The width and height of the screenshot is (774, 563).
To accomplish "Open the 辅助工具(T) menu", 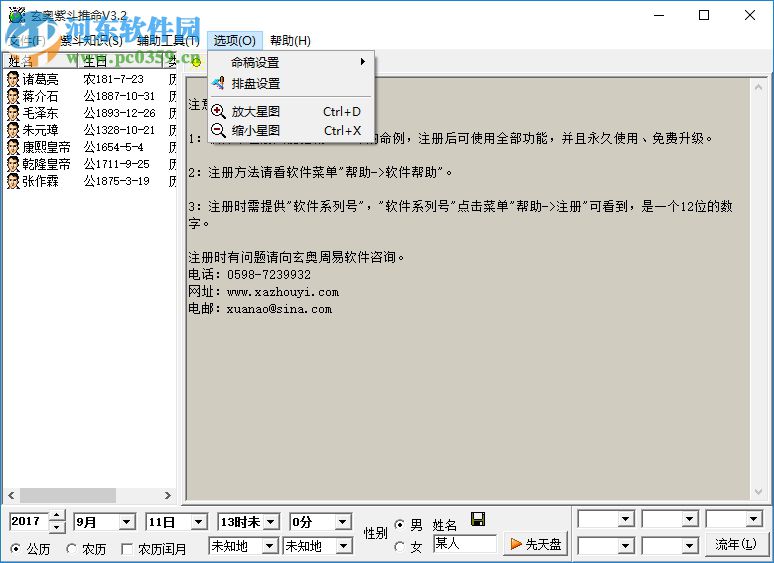I will pyautogui.click(x=168, y=41).
